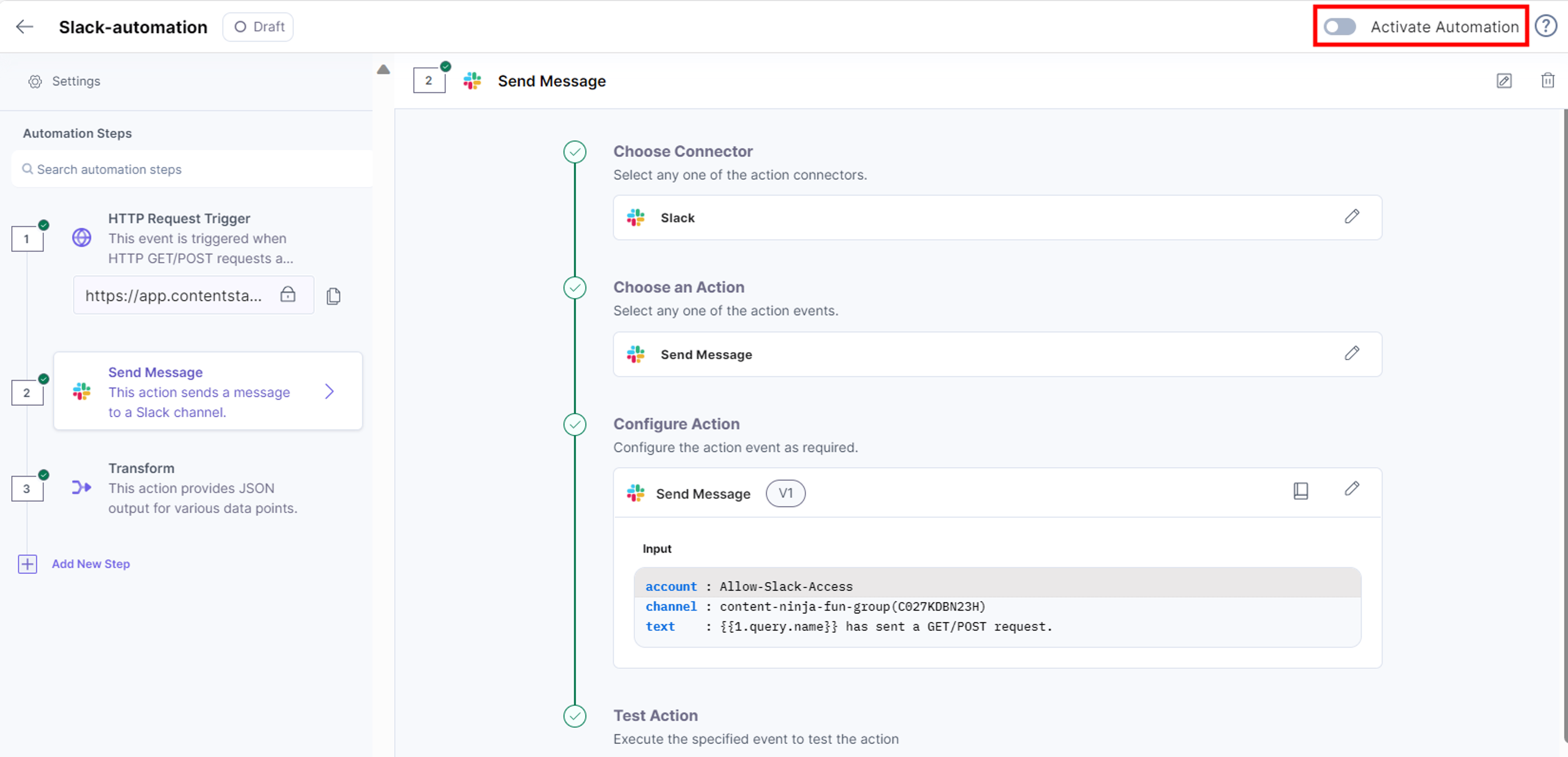Viewport: 1568px width, 757px height.
Task: Expand the Send Message step chevron
Action: [329, 391]
